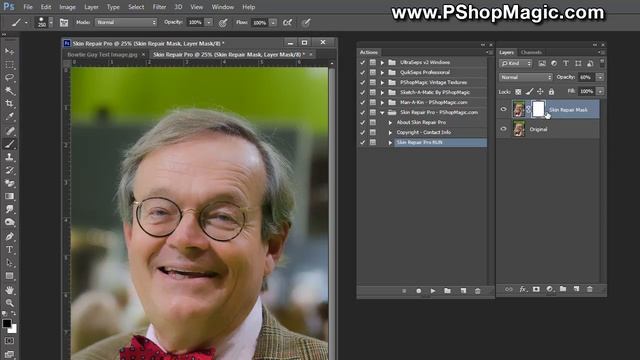Open the layer Opacity slider arrow
This screenshot has width=640, height=360.
600,77
